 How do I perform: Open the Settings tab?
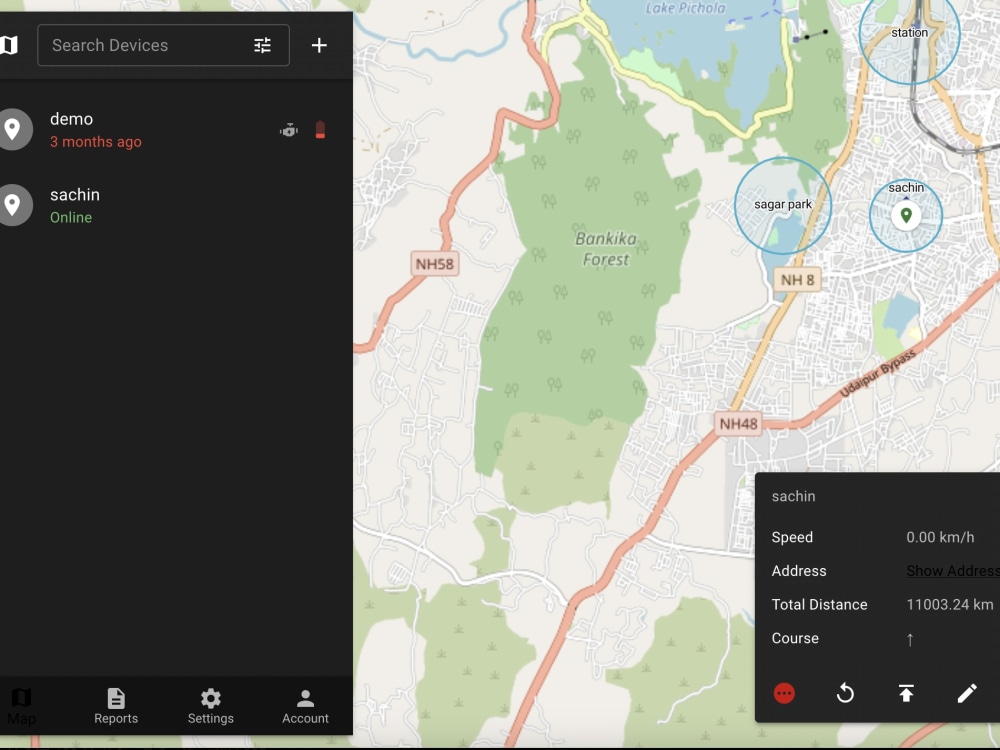click(x=210, y=705)
